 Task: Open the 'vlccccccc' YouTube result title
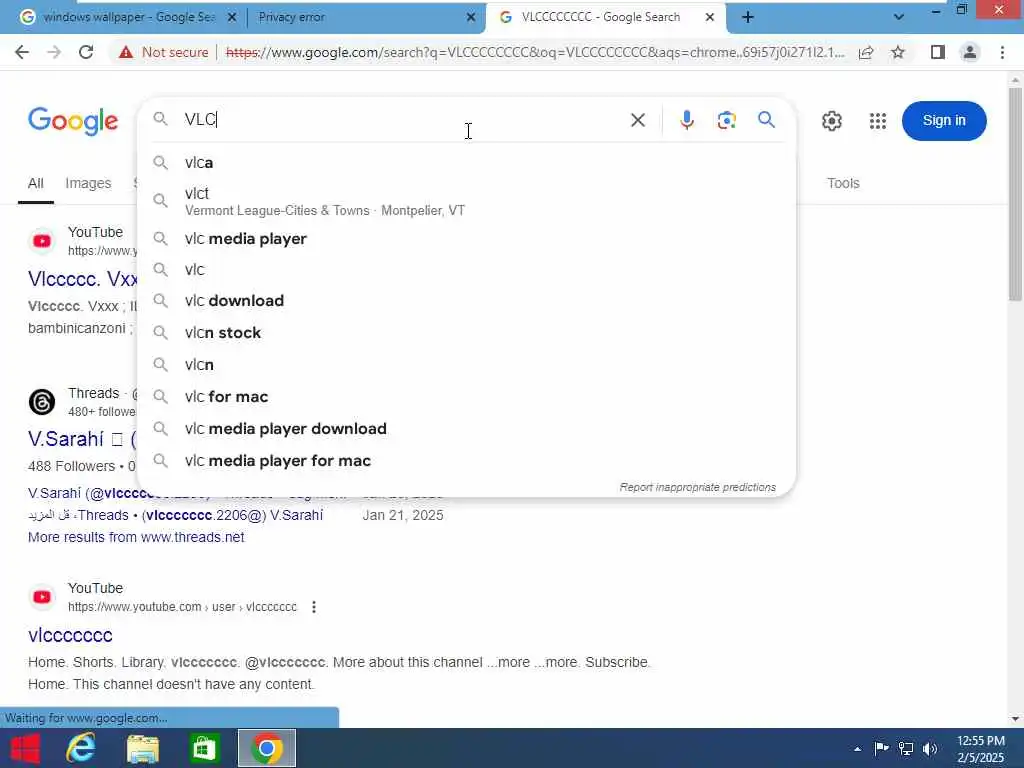[71, 635]
